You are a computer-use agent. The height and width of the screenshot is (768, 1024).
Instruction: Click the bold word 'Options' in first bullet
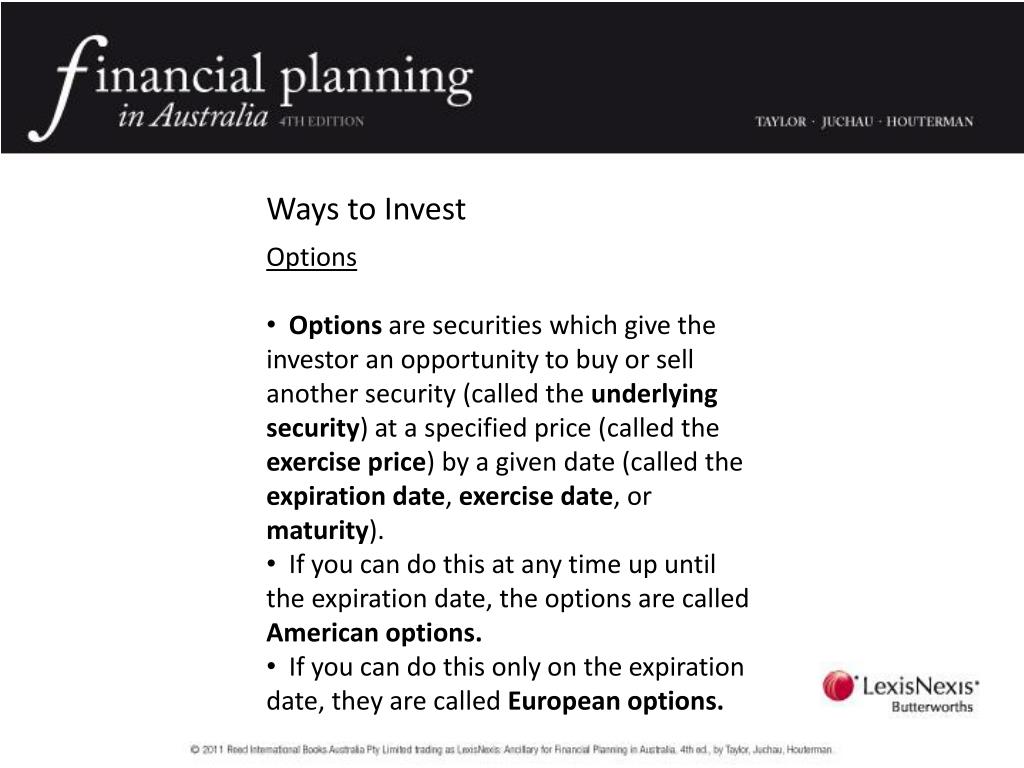335,325
